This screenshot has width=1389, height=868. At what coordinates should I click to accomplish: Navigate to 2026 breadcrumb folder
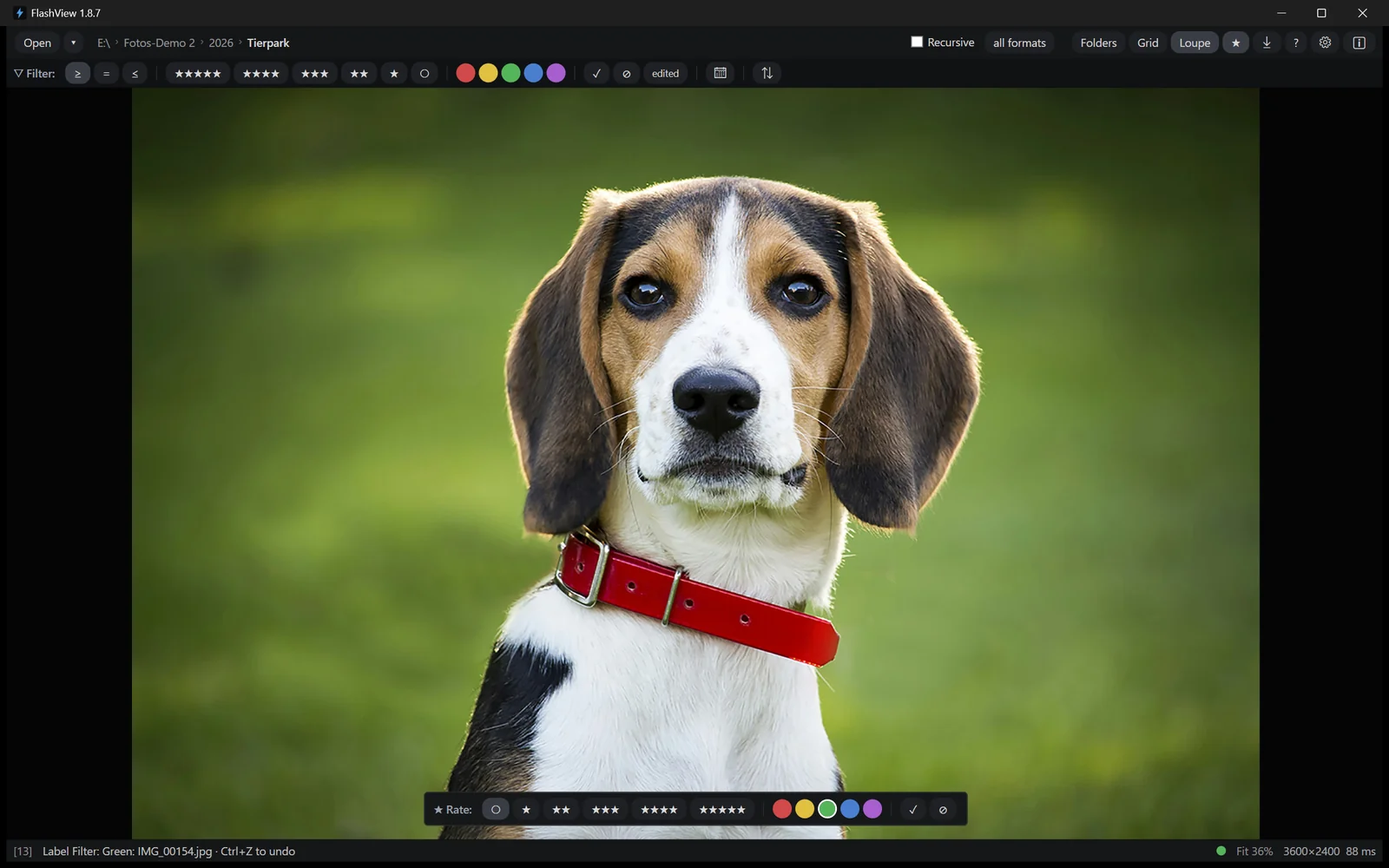pos(221,43)
